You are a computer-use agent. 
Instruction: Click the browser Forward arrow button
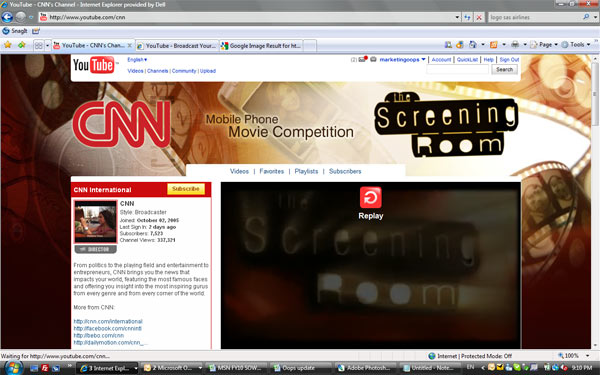point(20,17)
